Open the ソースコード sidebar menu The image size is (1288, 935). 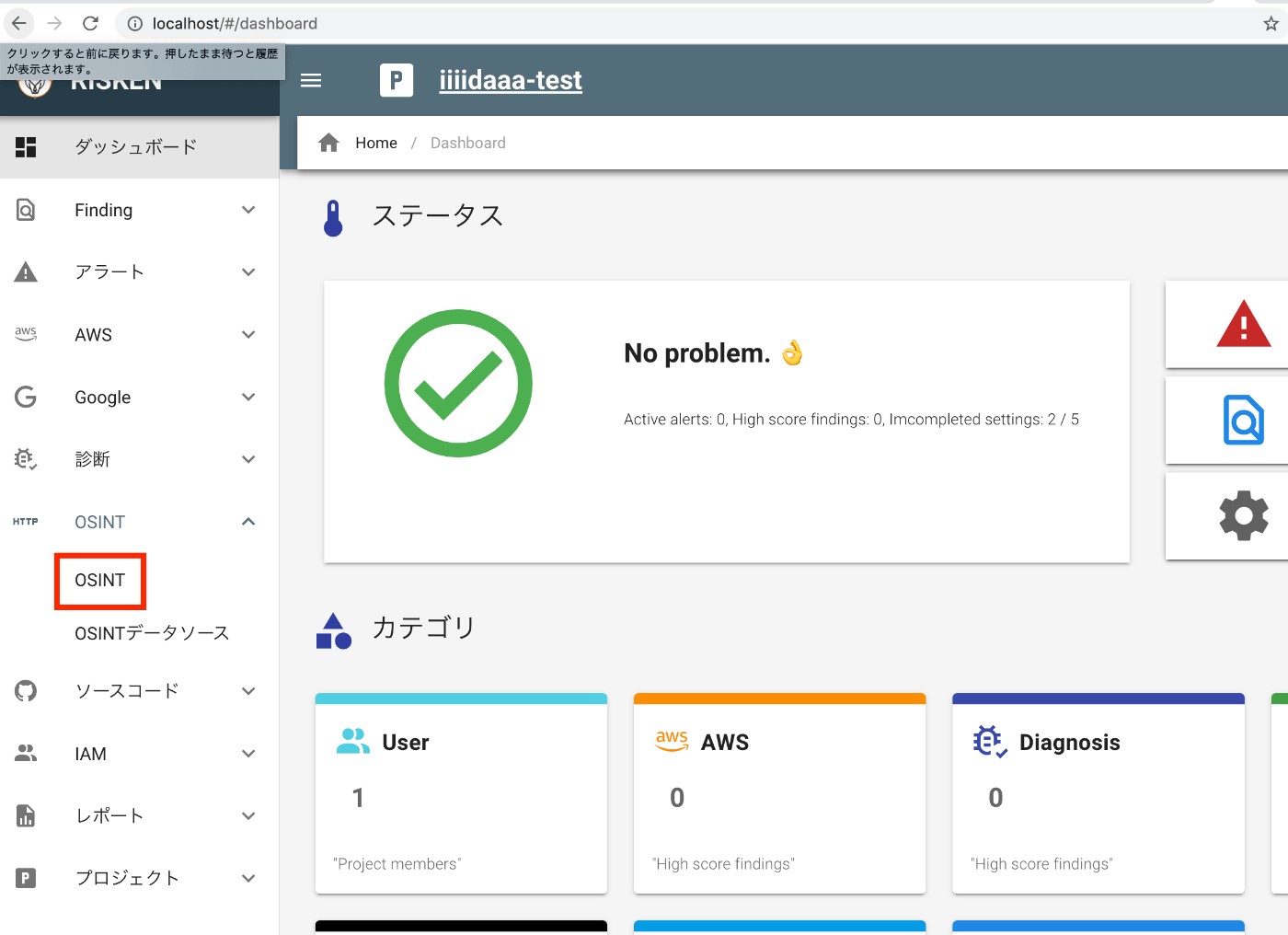tap(140, 691)
